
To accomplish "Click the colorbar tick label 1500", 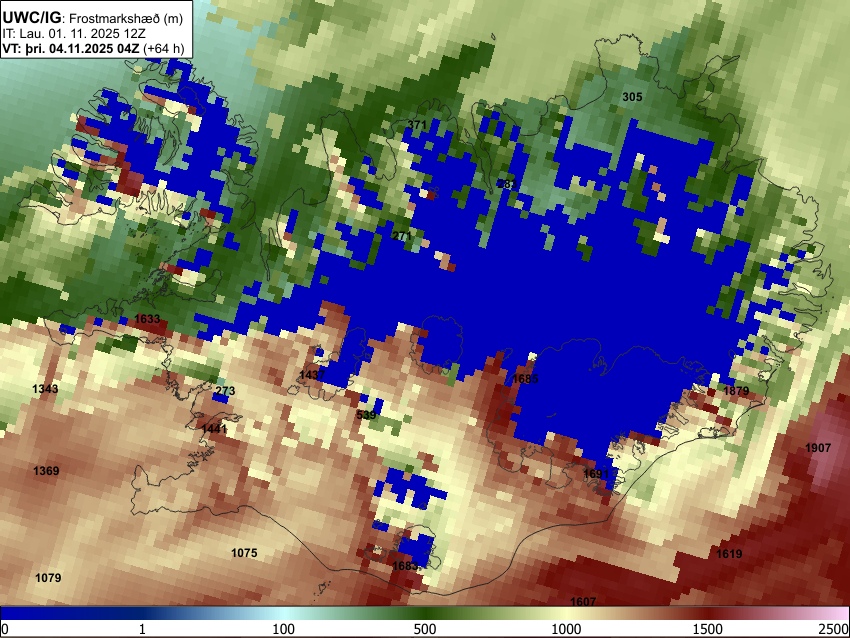I will tap(708, 629).
